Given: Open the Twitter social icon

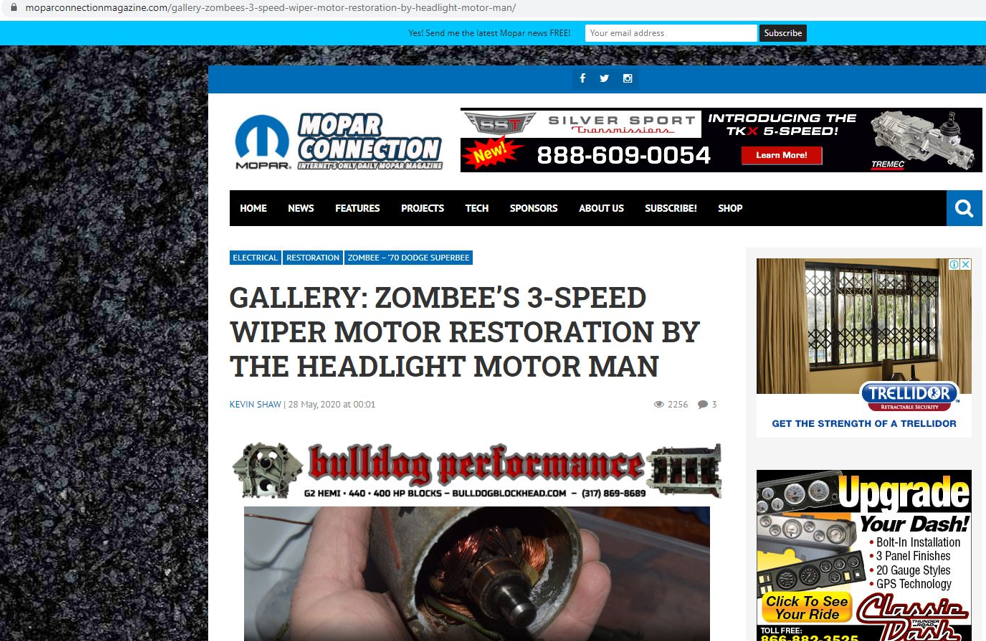Looking at the screenshot, I should [x=604, y=78].
